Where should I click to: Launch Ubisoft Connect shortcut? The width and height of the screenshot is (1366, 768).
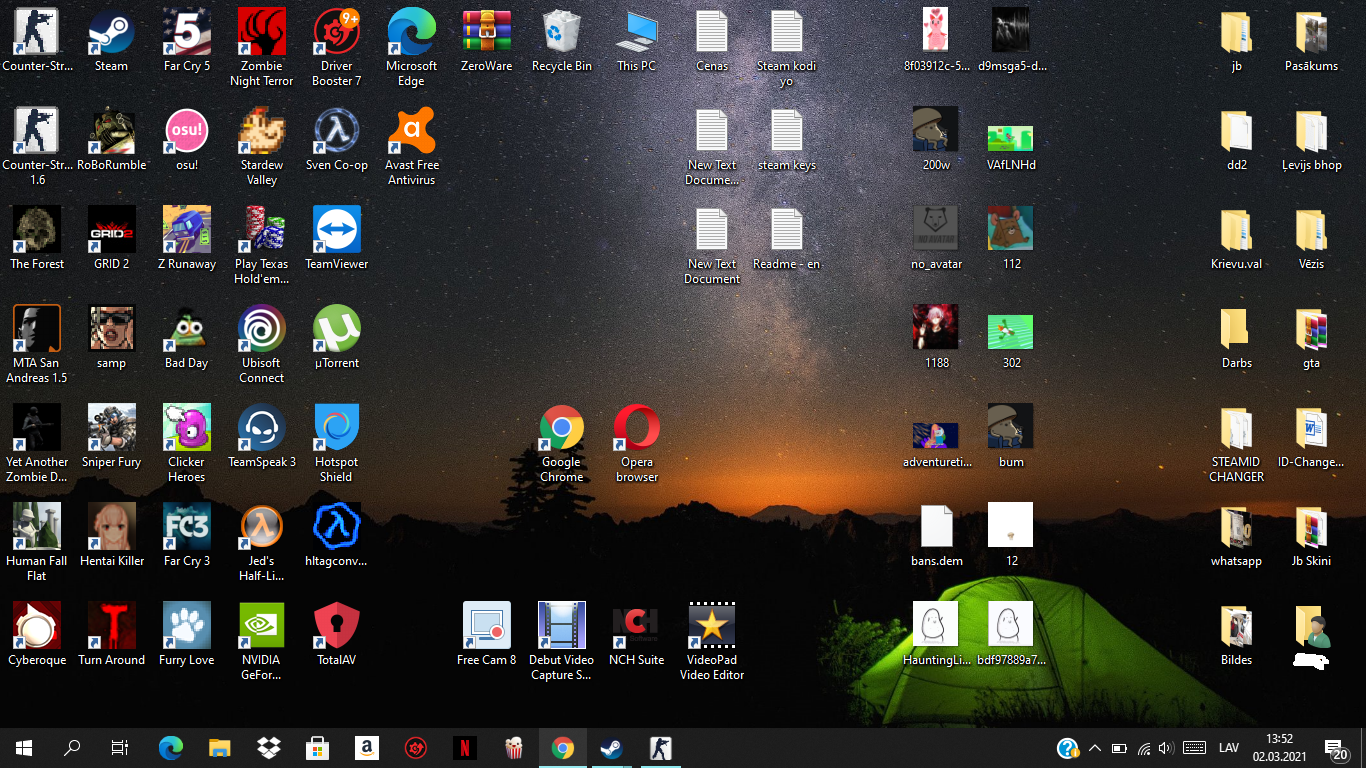(261, 345)
